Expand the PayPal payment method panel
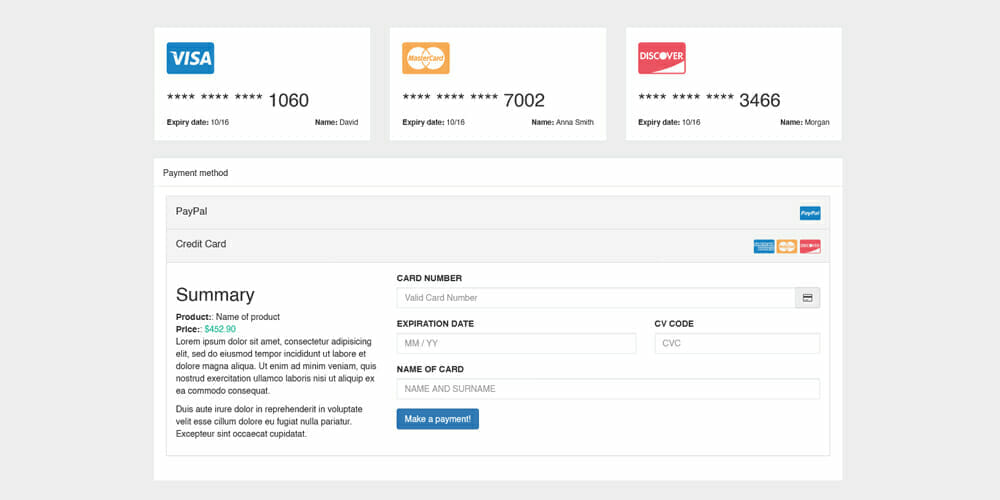1000x500 pixels. [x=192, y=212]
